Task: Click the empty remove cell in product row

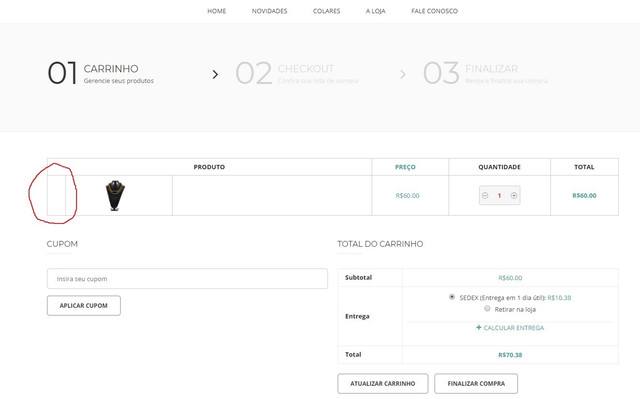Action: [56, 195]
